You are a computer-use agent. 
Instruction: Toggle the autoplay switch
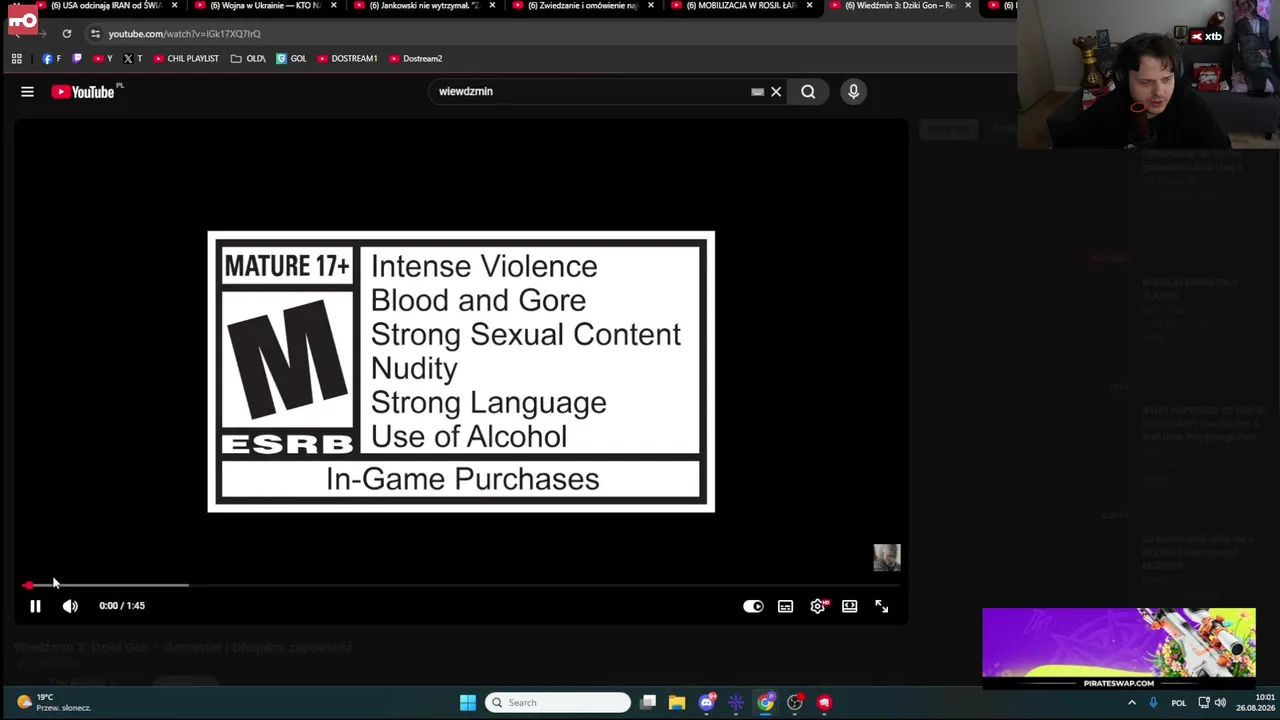click(x=753, y=606)
